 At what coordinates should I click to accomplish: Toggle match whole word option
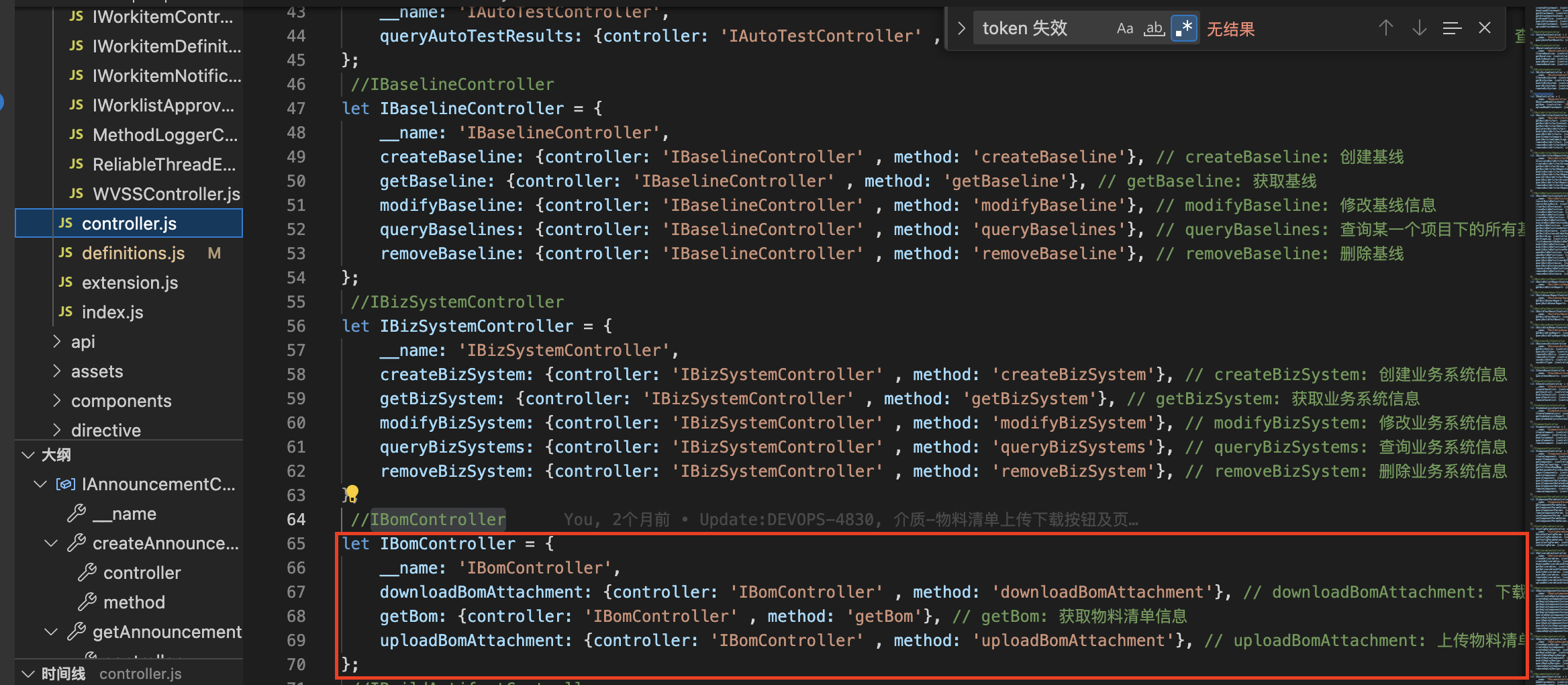coord(1154,29)
